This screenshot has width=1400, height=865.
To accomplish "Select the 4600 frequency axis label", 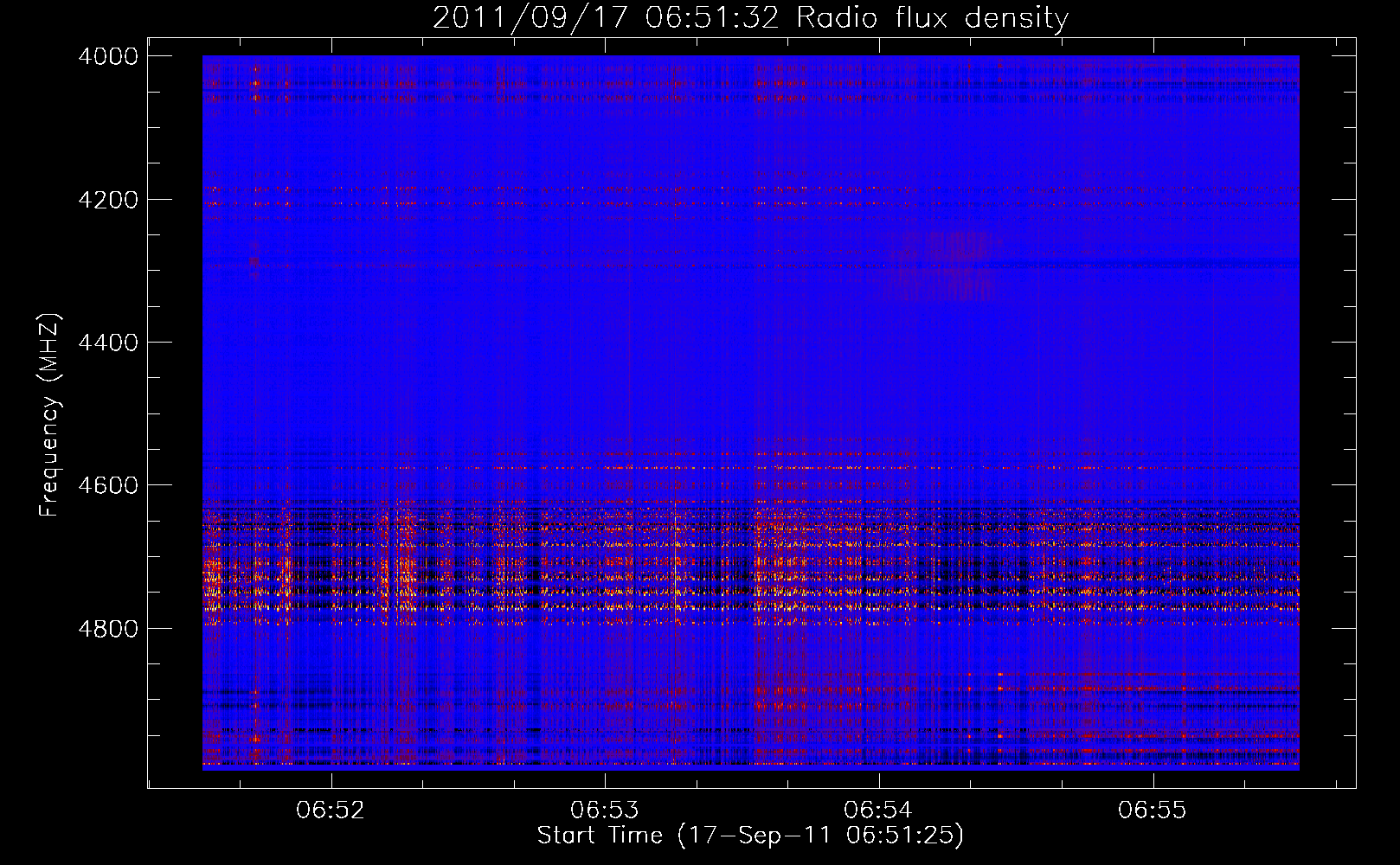I will (108, 485).
